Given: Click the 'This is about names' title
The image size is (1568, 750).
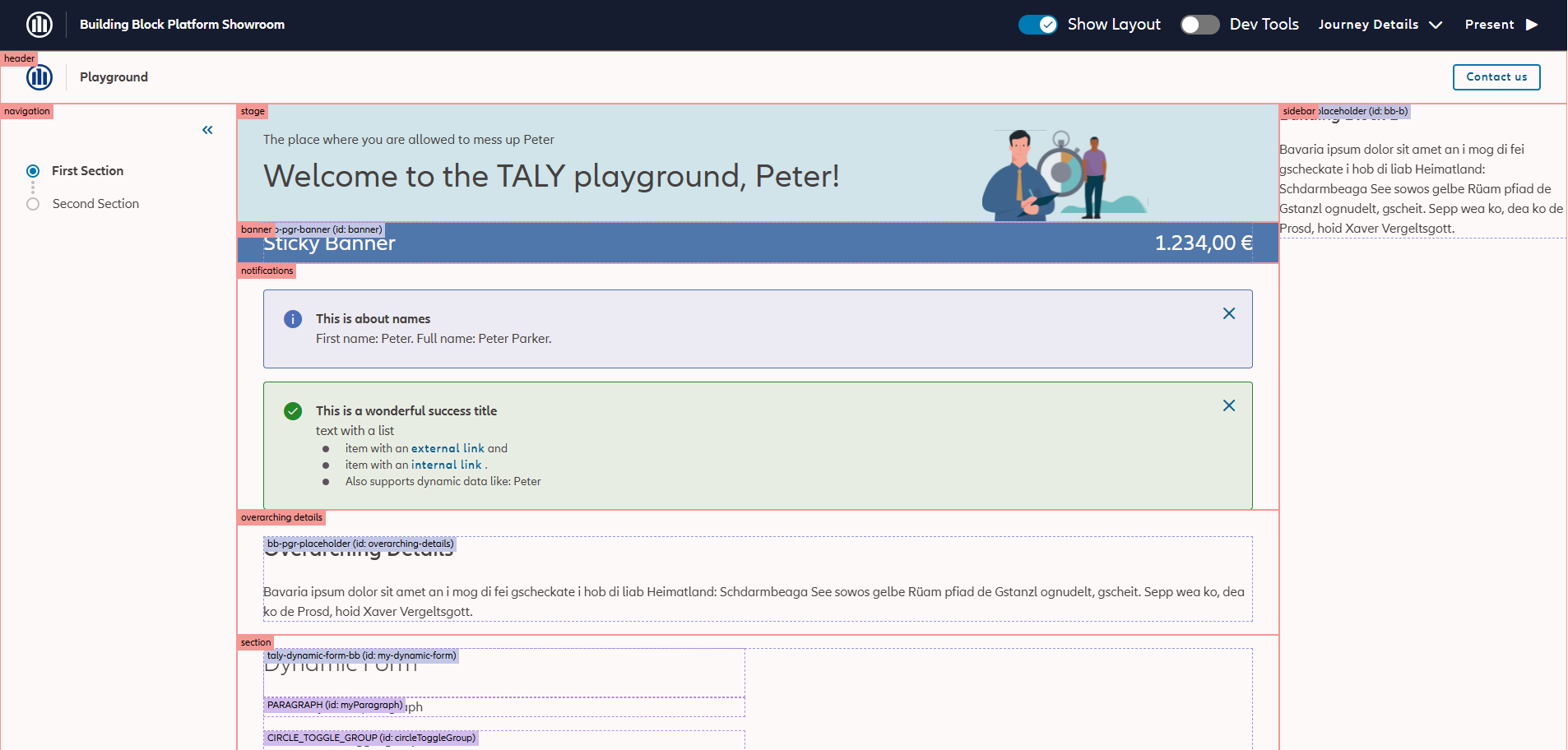Looking at the screenshot, I should click(x=373, y=319).
